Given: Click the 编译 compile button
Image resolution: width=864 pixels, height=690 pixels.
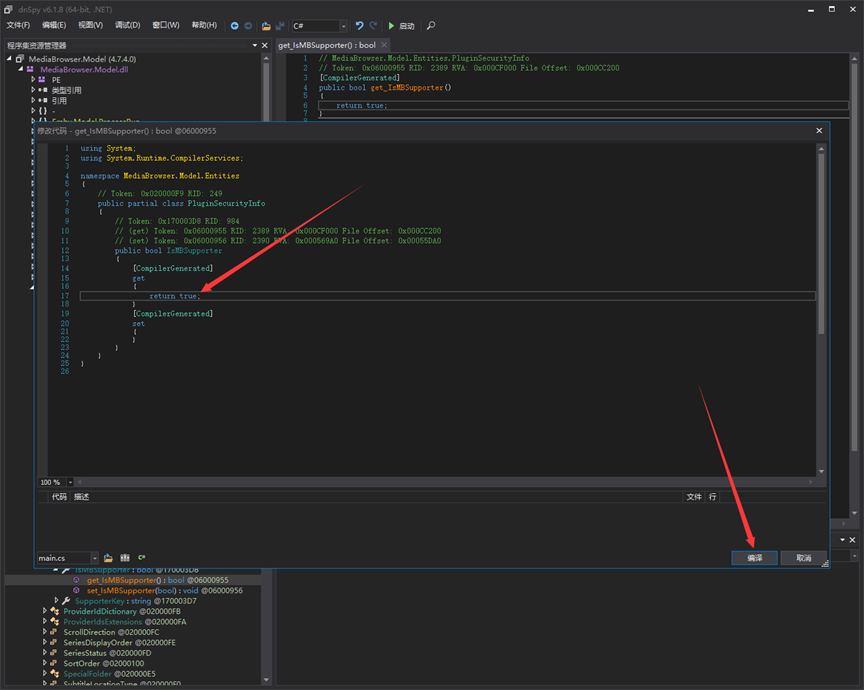Looking at the screenshot, I should (754, 558).
